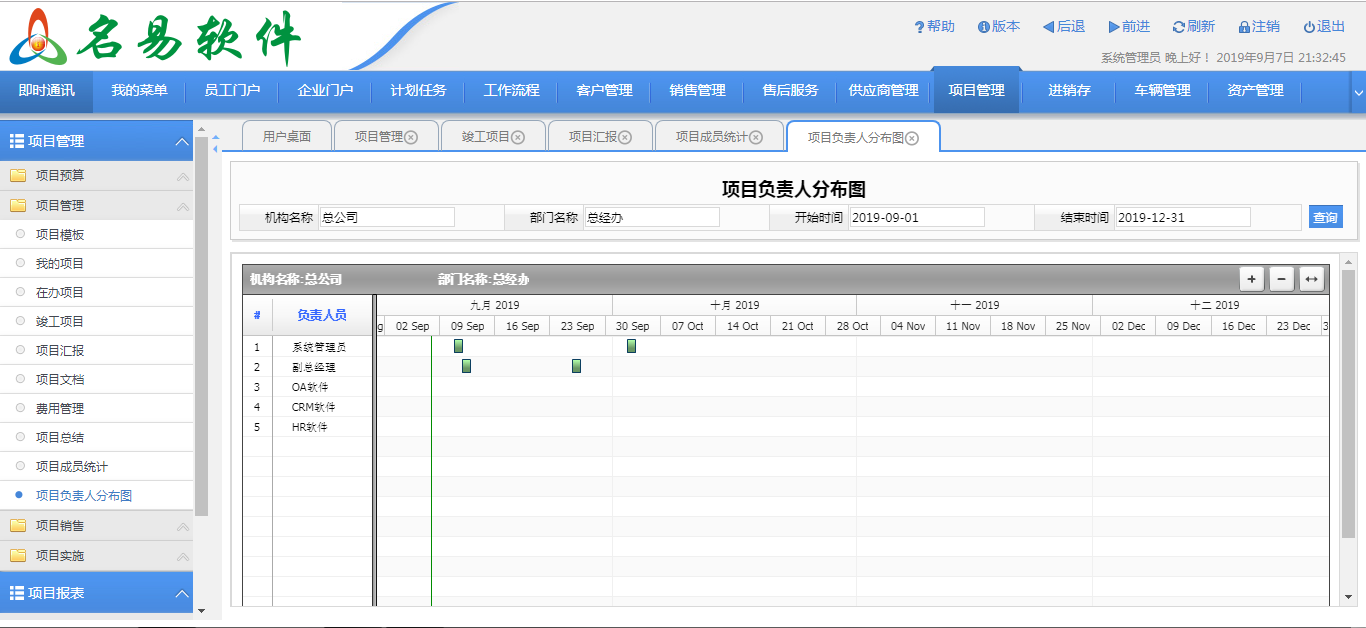The width and height of the screenshot is (1366, 628).
Task: Click the Back arrow icon
Action: pos(1048,27)
